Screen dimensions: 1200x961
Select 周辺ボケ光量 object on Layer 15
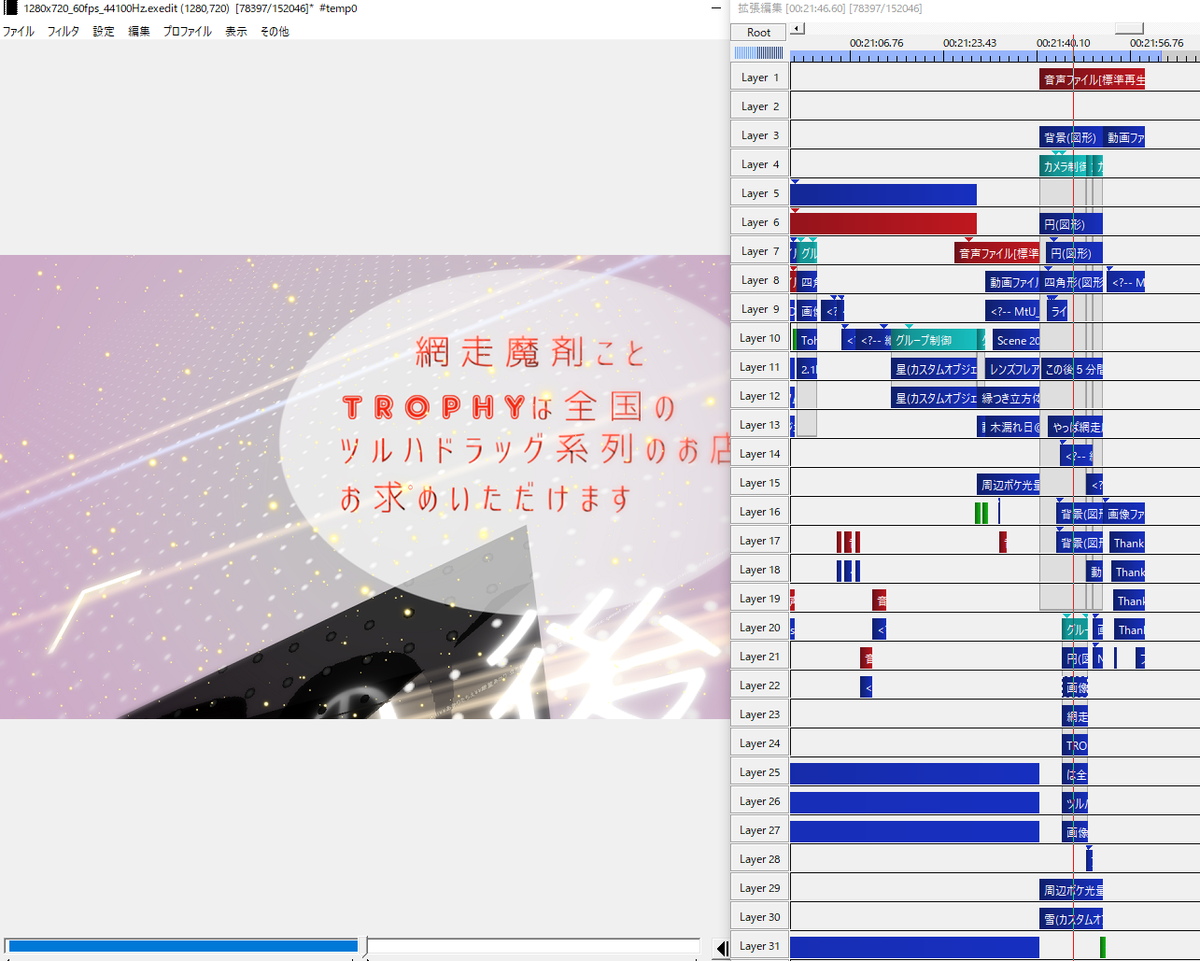(x=1009, y=486)
